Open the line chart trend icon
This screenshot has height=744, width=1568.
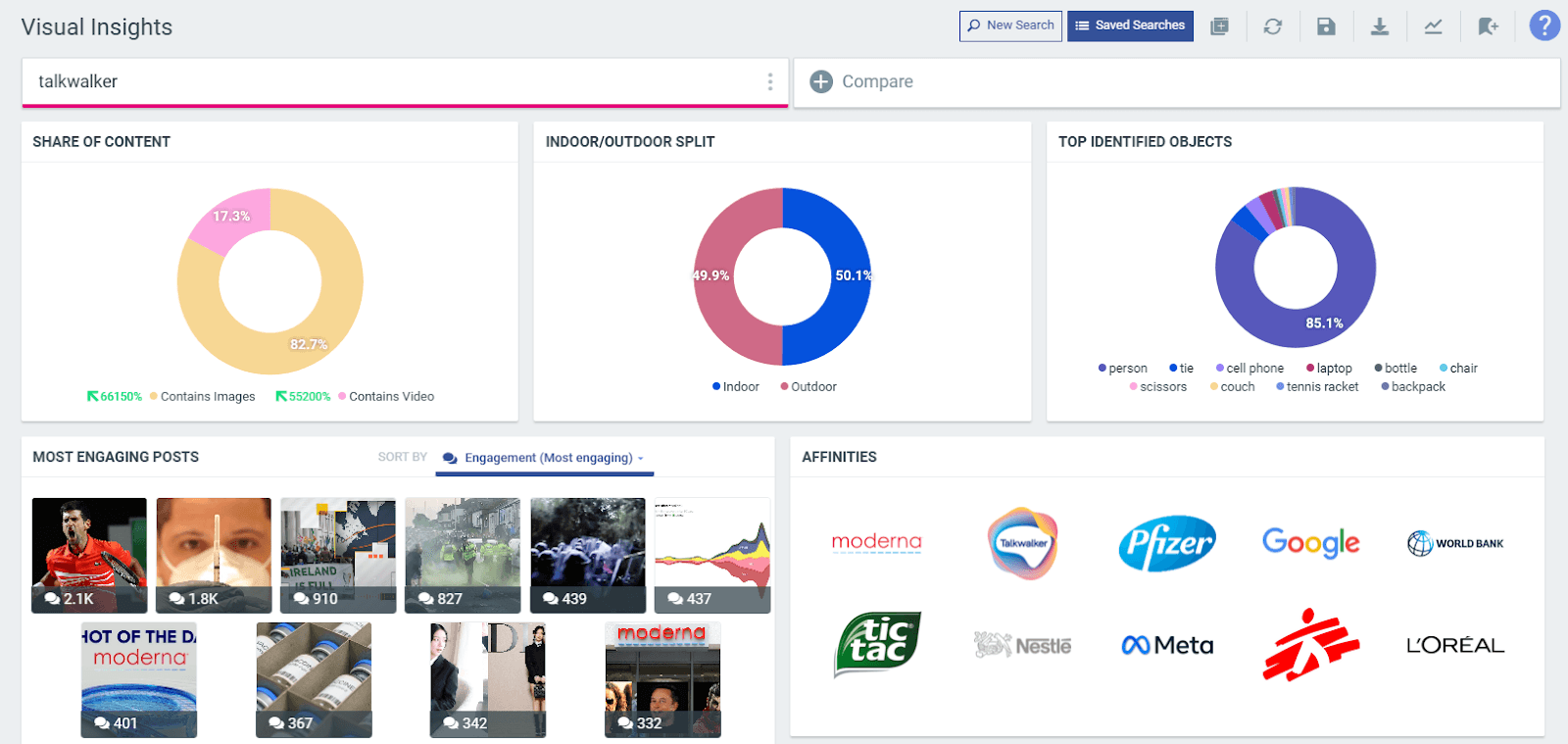(1433, 26)
